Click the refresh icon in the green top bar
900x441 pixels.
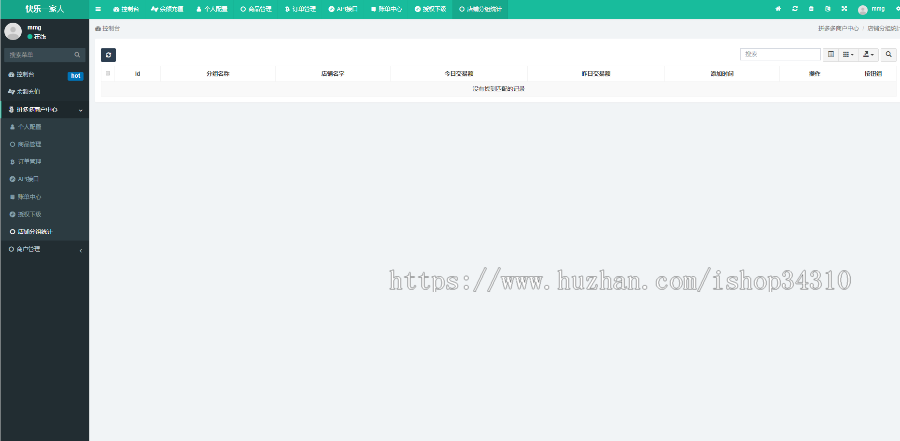click(795, 9)
